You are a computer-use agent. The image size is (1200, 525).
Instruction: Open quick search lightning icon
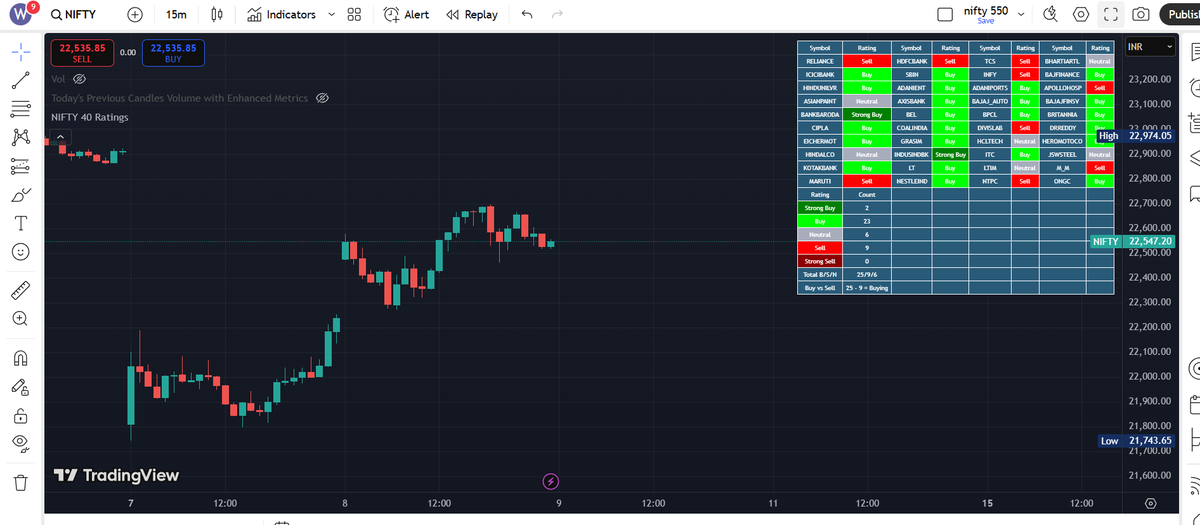click(x=1050, y=15)
